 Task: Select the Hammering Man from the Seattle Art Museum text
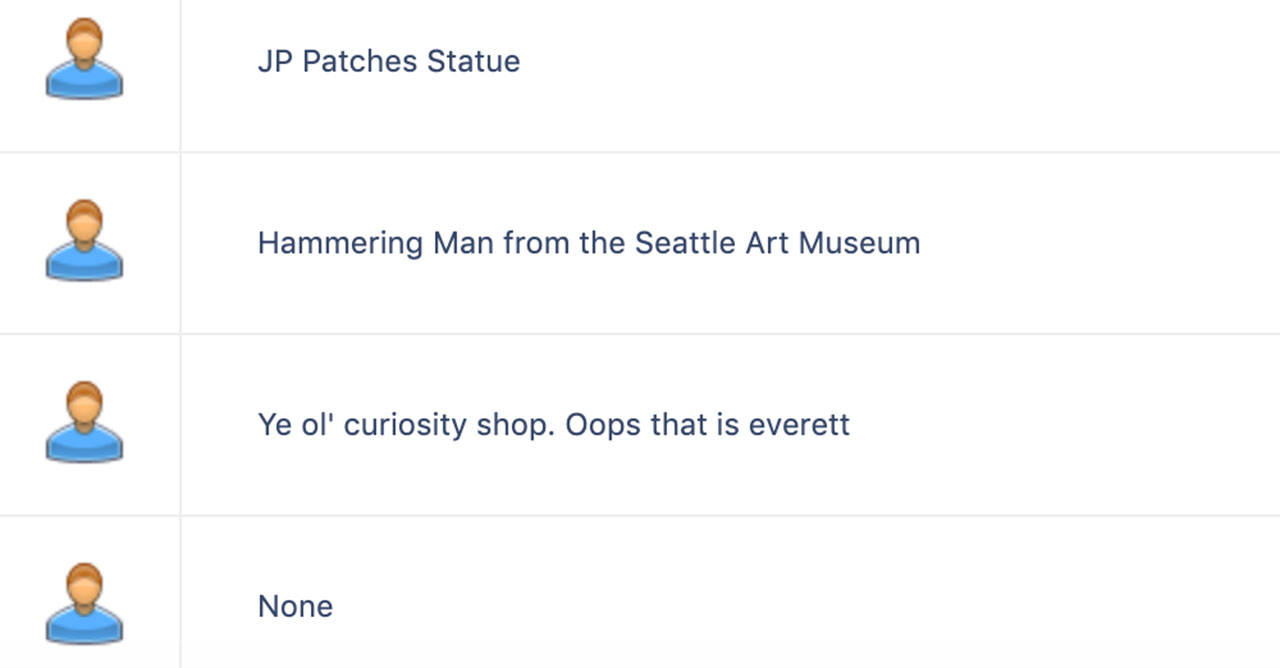tap(589, 243)
